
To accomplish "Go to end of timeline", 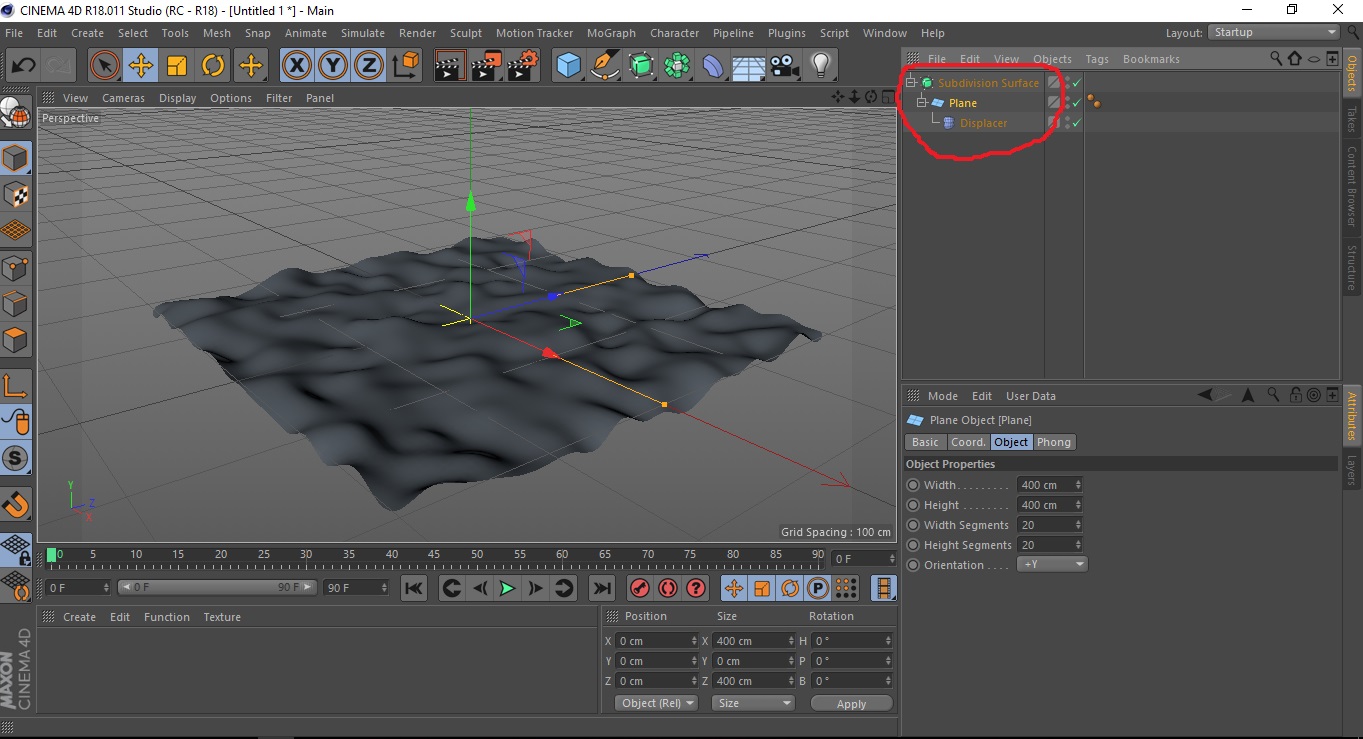I will tap(602, 588).
